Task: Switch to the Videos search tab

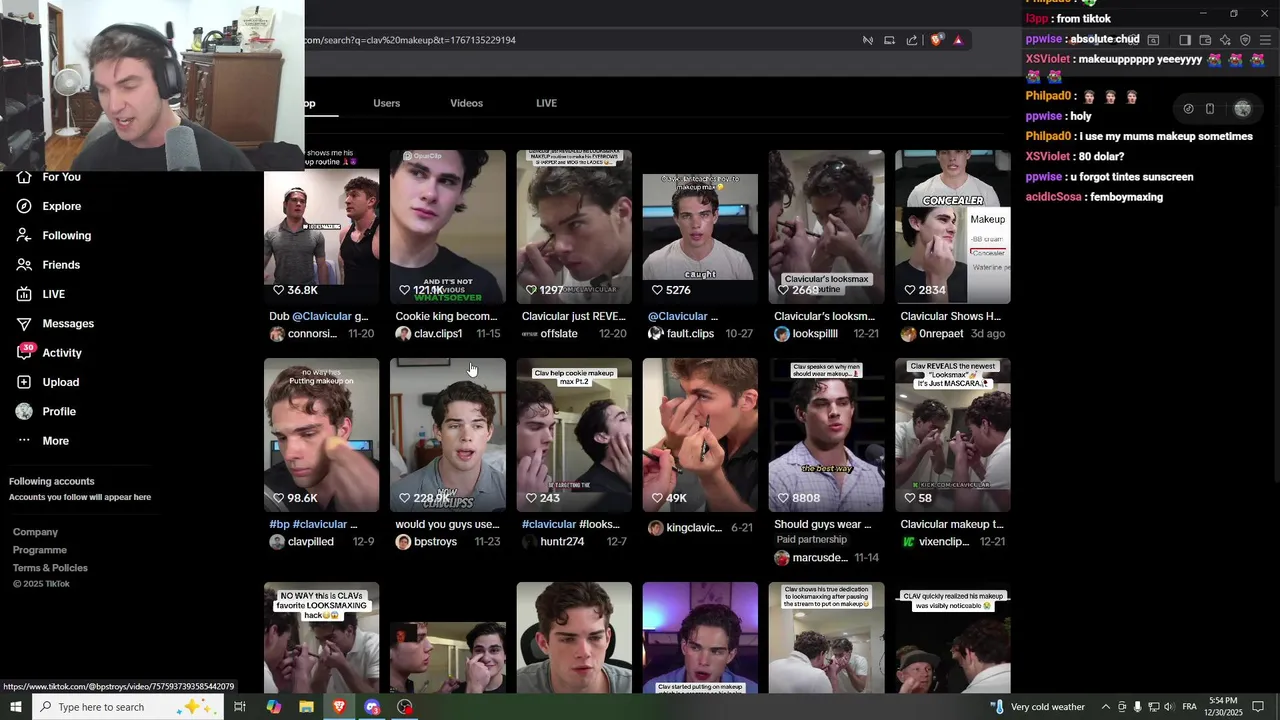Action: tap(466, 103)
